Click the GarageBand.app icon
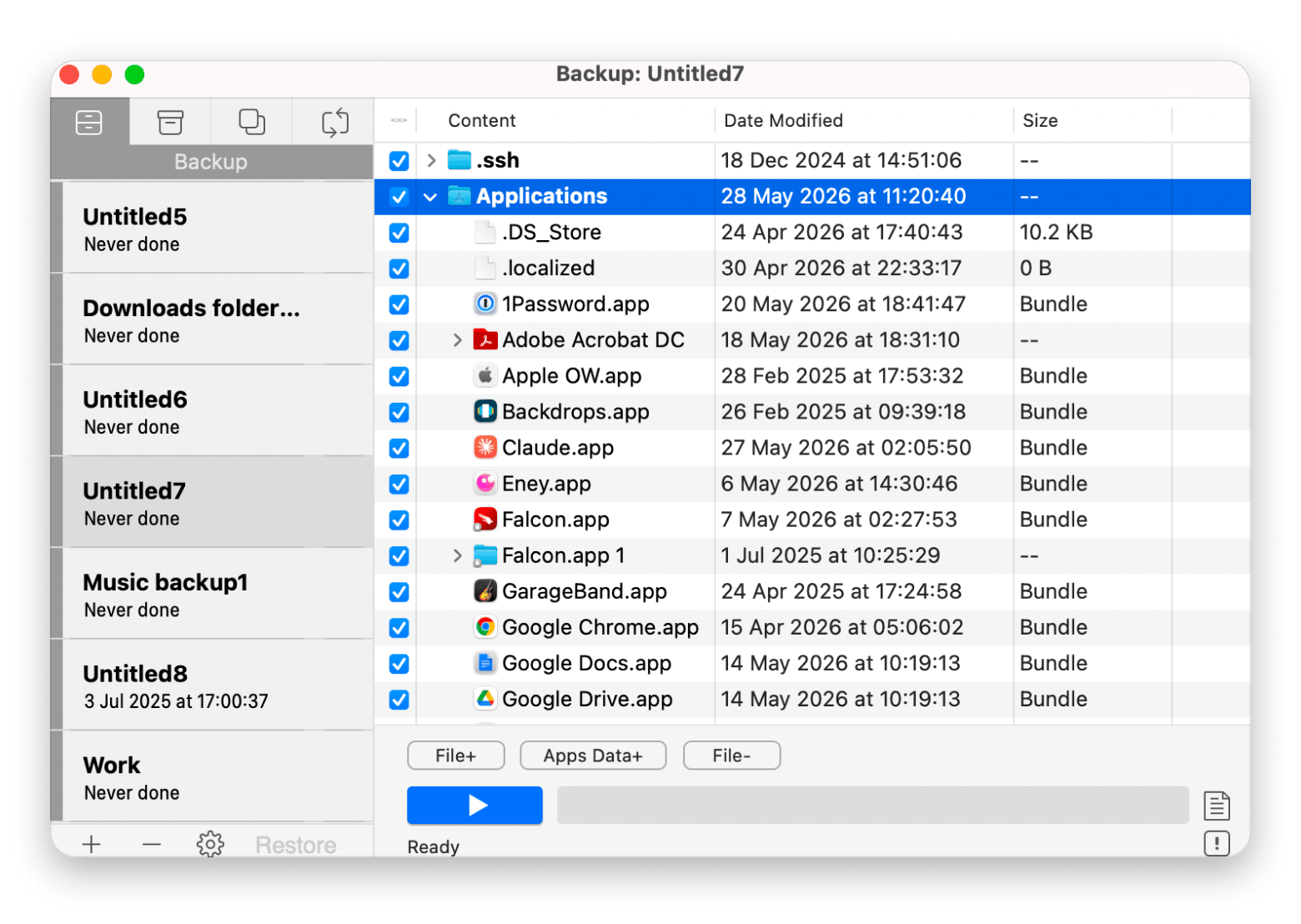The image size is (1301, 924). [x=485, y=590]
